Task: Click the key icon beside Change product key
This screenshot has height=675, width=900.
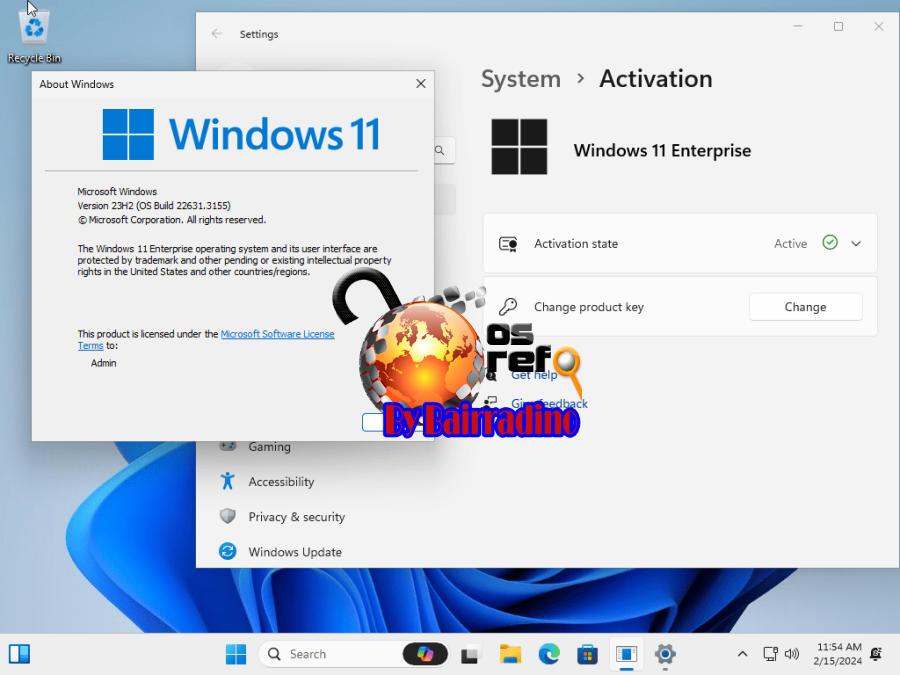Action: click(x=508, y=307)
